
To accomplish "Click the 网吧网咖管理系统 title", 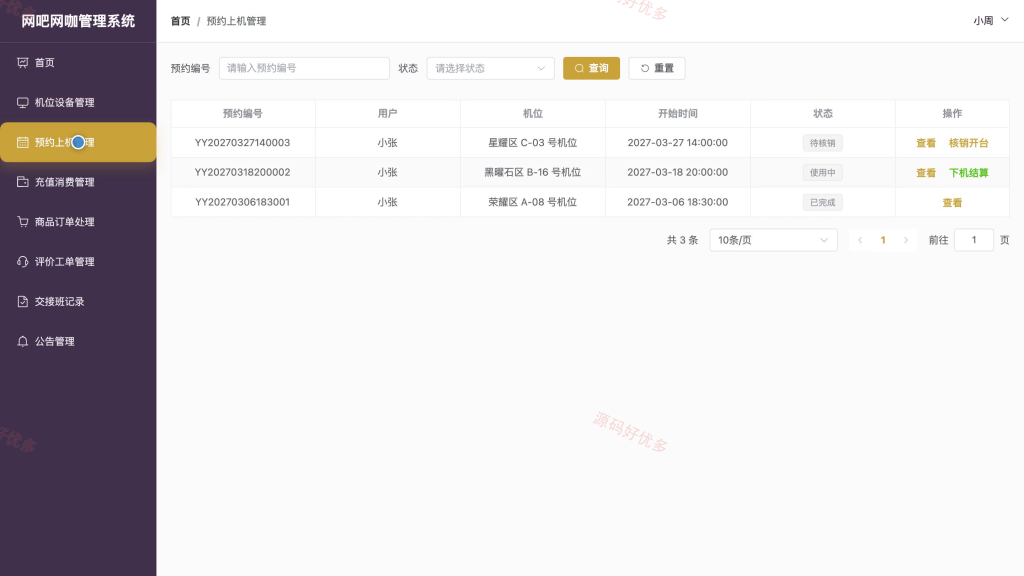I will click(x=78, y=21).
